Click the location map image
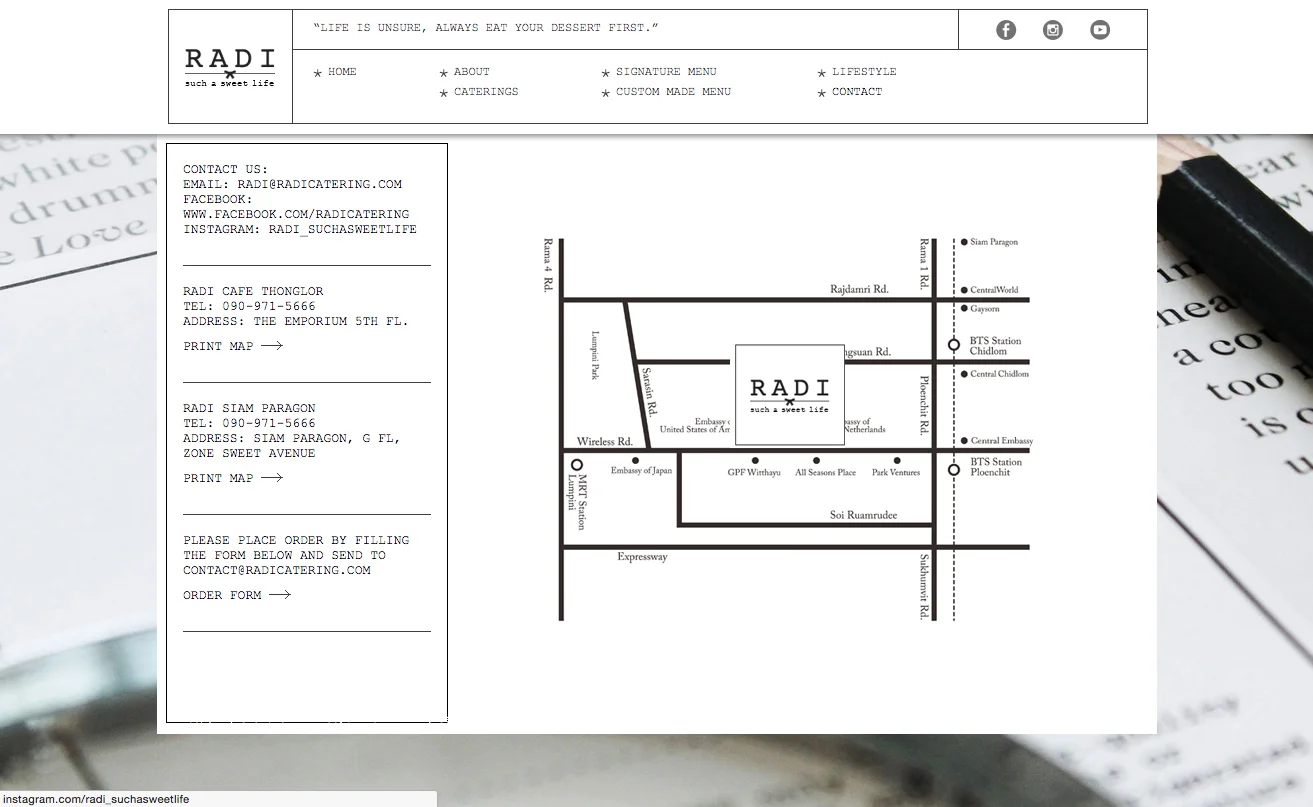This screenshot has height=807, width=1313. 787,429
